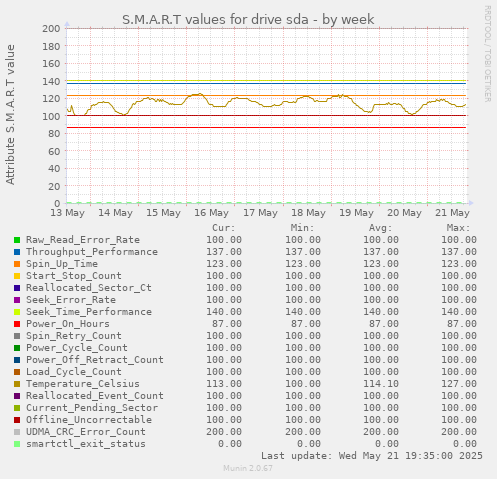Click the UDMA_CRC_Error_Count gray legend swatch
This screenshot has height=479, width=497.
point(17,432)
